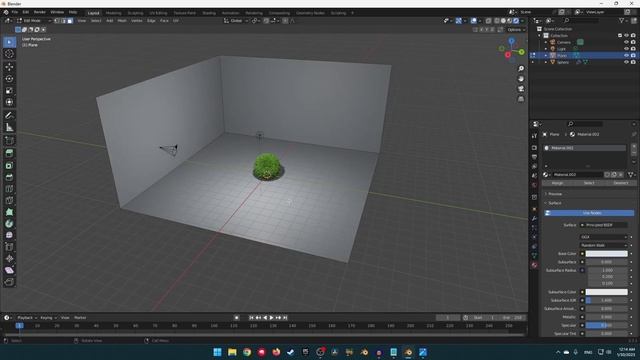Toggle X-Ray display in viewport header

[x=488, y=20]
